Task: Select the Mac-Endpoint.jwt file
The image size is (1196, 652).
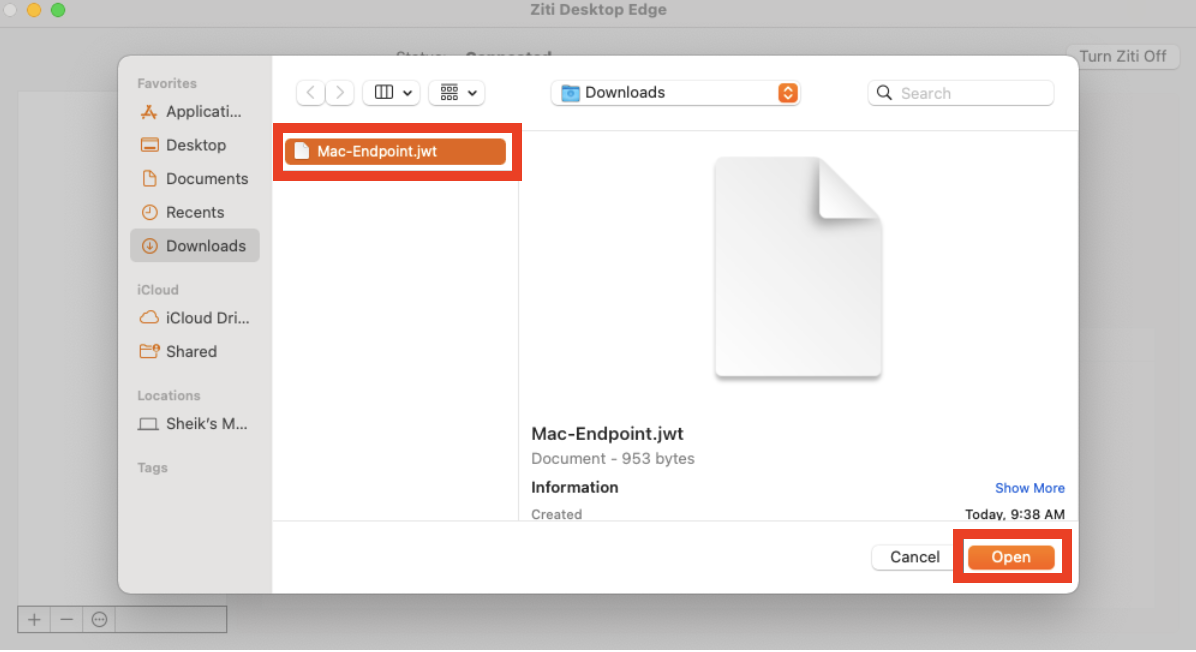Action: (x=396, y=152)
